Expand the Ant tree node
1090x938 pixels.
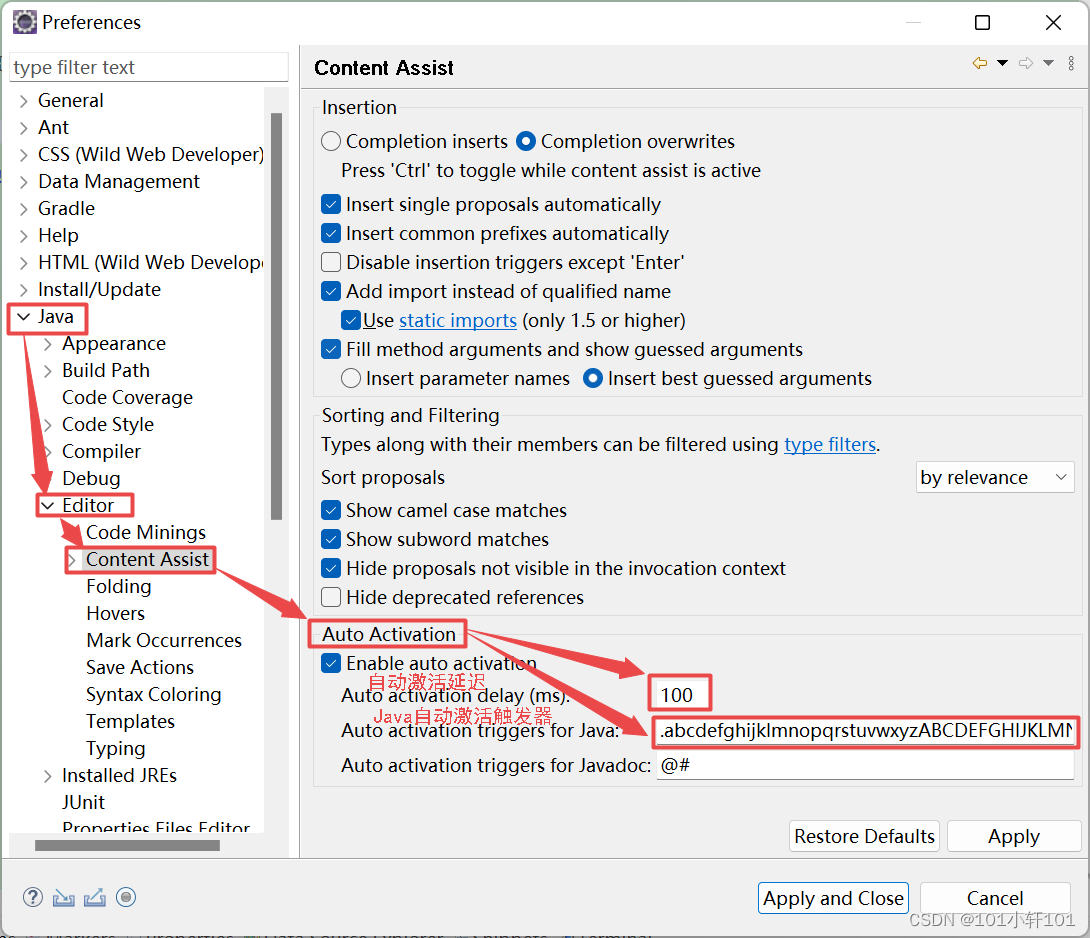[24, 128]
